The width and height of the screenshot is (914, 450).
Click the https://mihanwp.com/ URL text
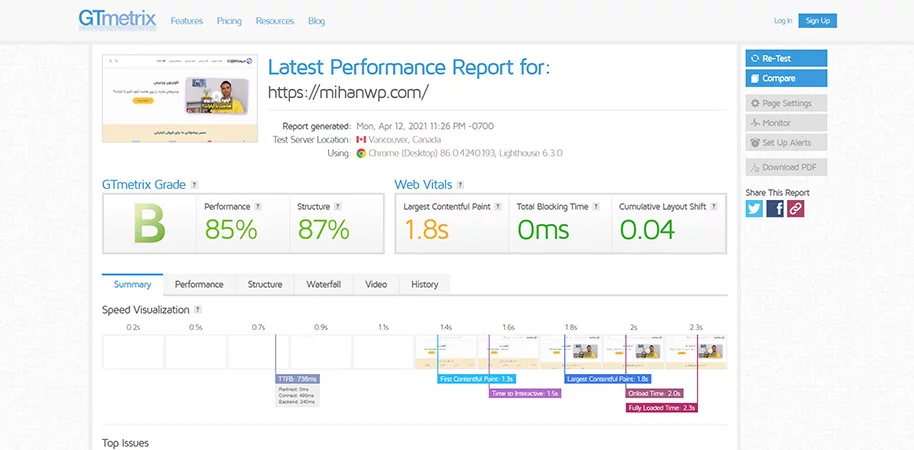[349, 92]
